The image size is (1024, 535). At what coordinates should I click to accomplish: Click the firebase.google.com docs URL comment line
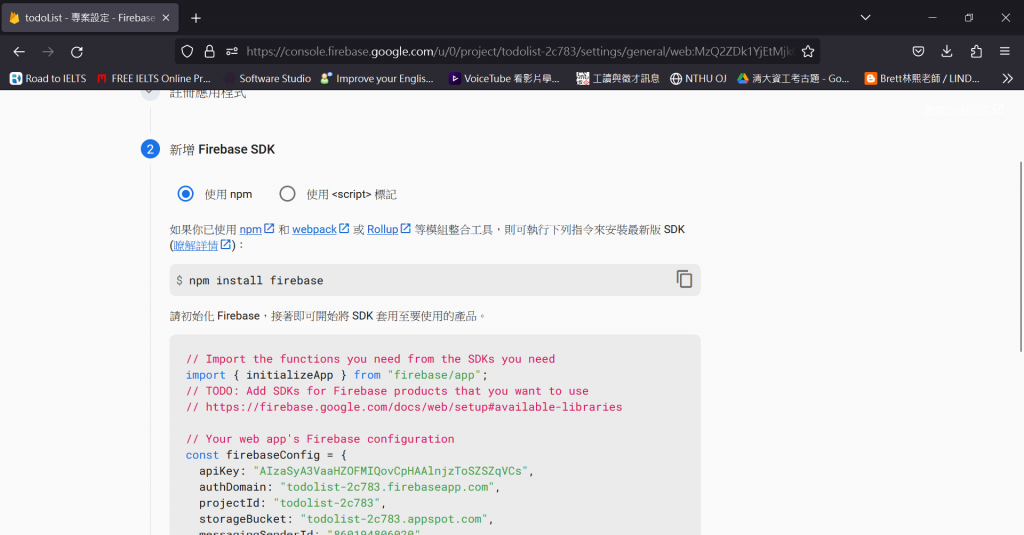404,407
